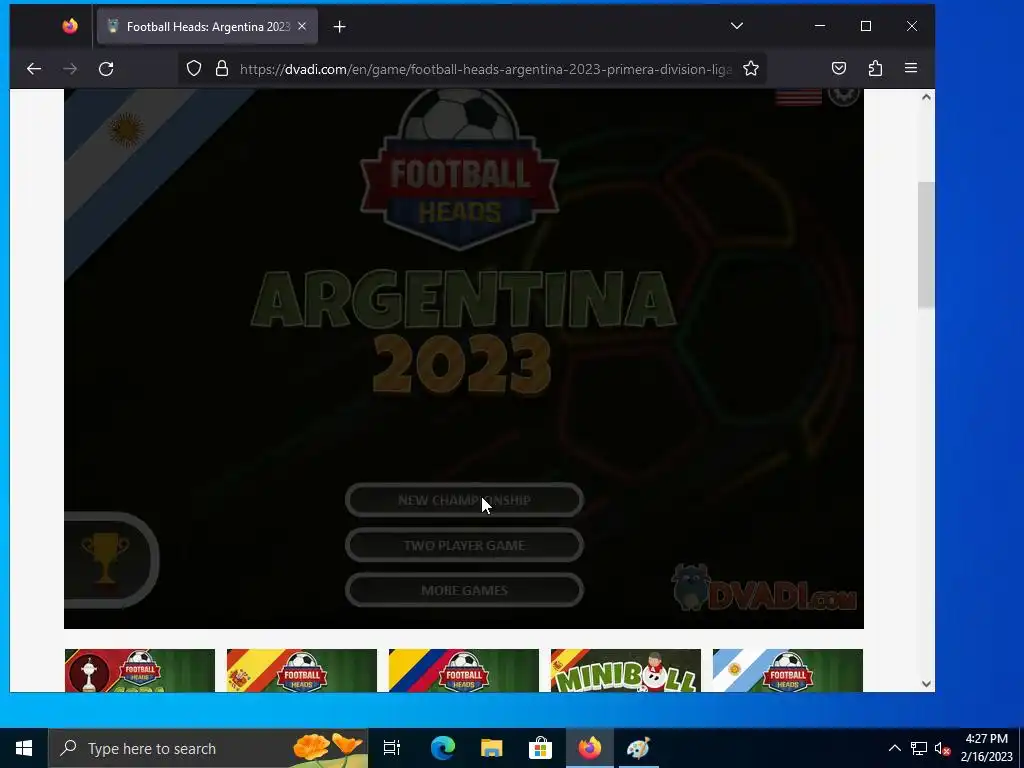
Task: Open Task View on taskbar
Action: point(392,748)
